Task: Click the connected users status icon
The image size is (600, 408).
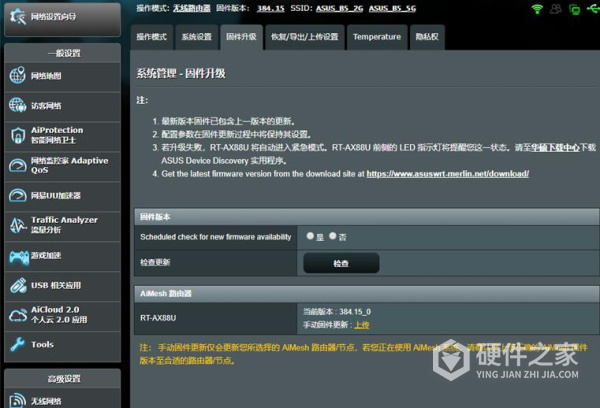Action: point(556,9)
